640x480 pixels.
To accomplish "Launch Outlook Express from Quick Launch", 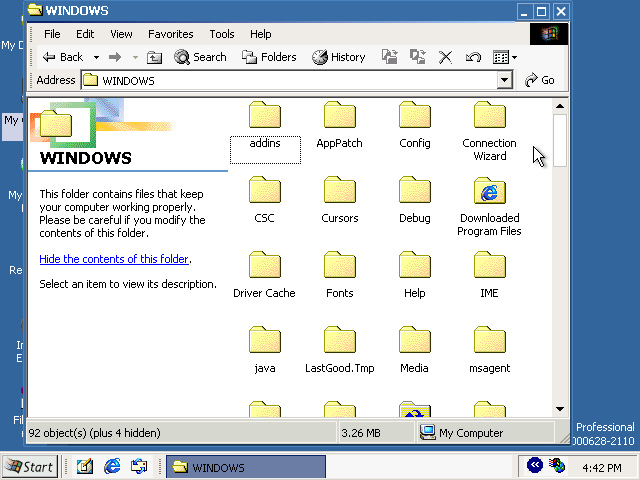I will (139, 467).
